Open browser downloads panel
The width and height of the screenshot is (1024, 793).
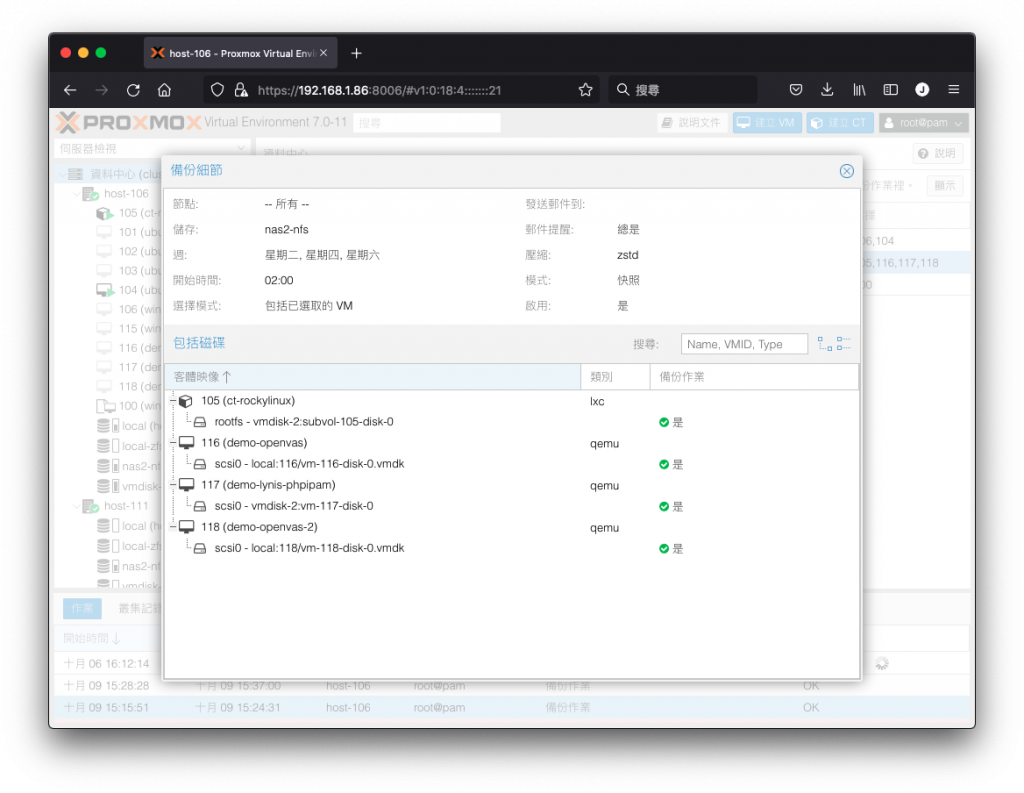827,89
